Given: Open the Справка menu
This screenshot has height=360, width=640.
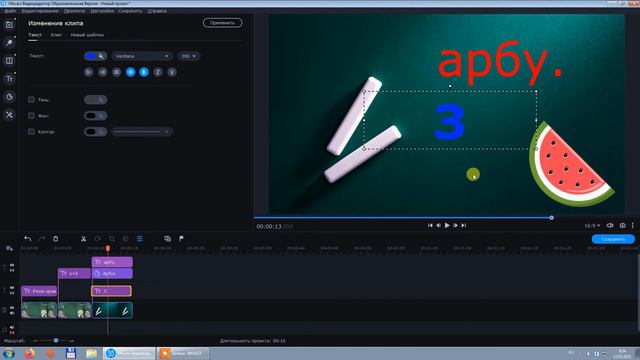Looking at the screenshot, I should coord(157,11).
